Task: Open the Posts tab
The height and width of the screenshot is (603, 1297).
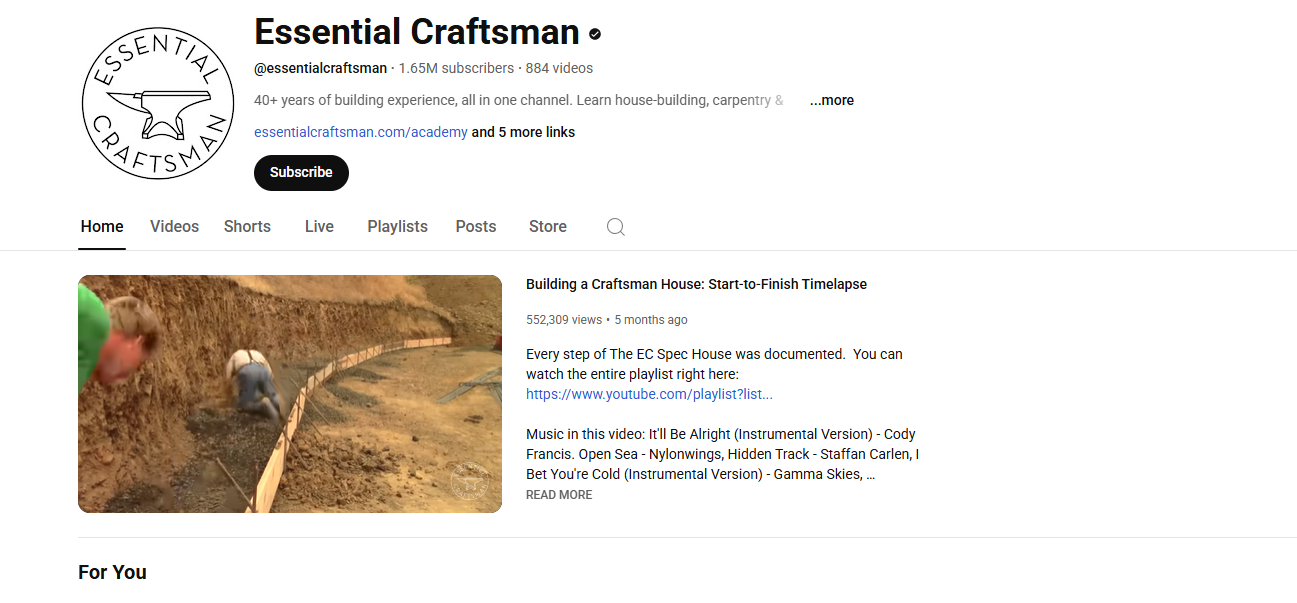Action: click(475, 227)
